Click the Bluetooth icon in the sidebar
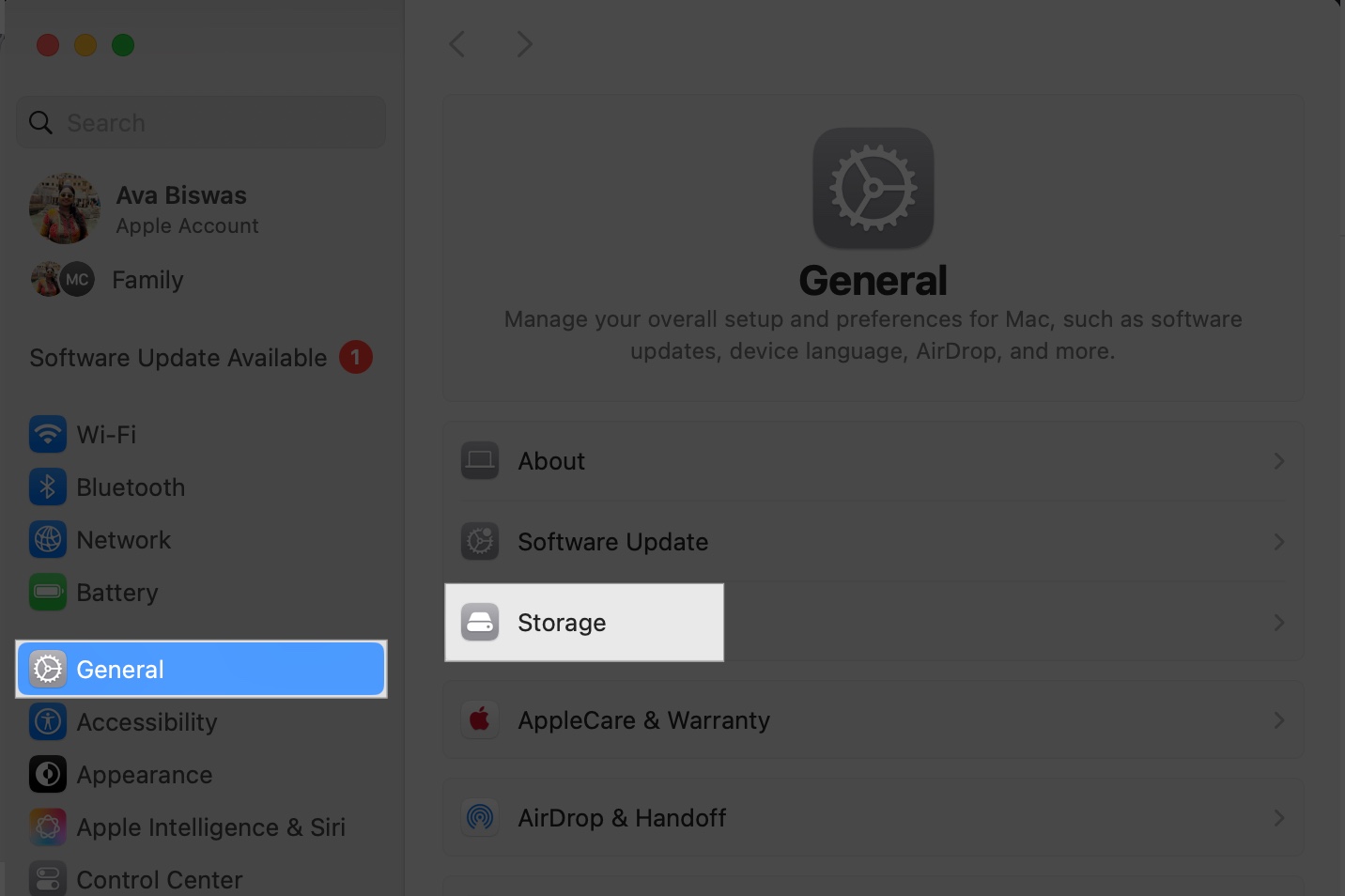The image size is (1345, 896). 47,487
